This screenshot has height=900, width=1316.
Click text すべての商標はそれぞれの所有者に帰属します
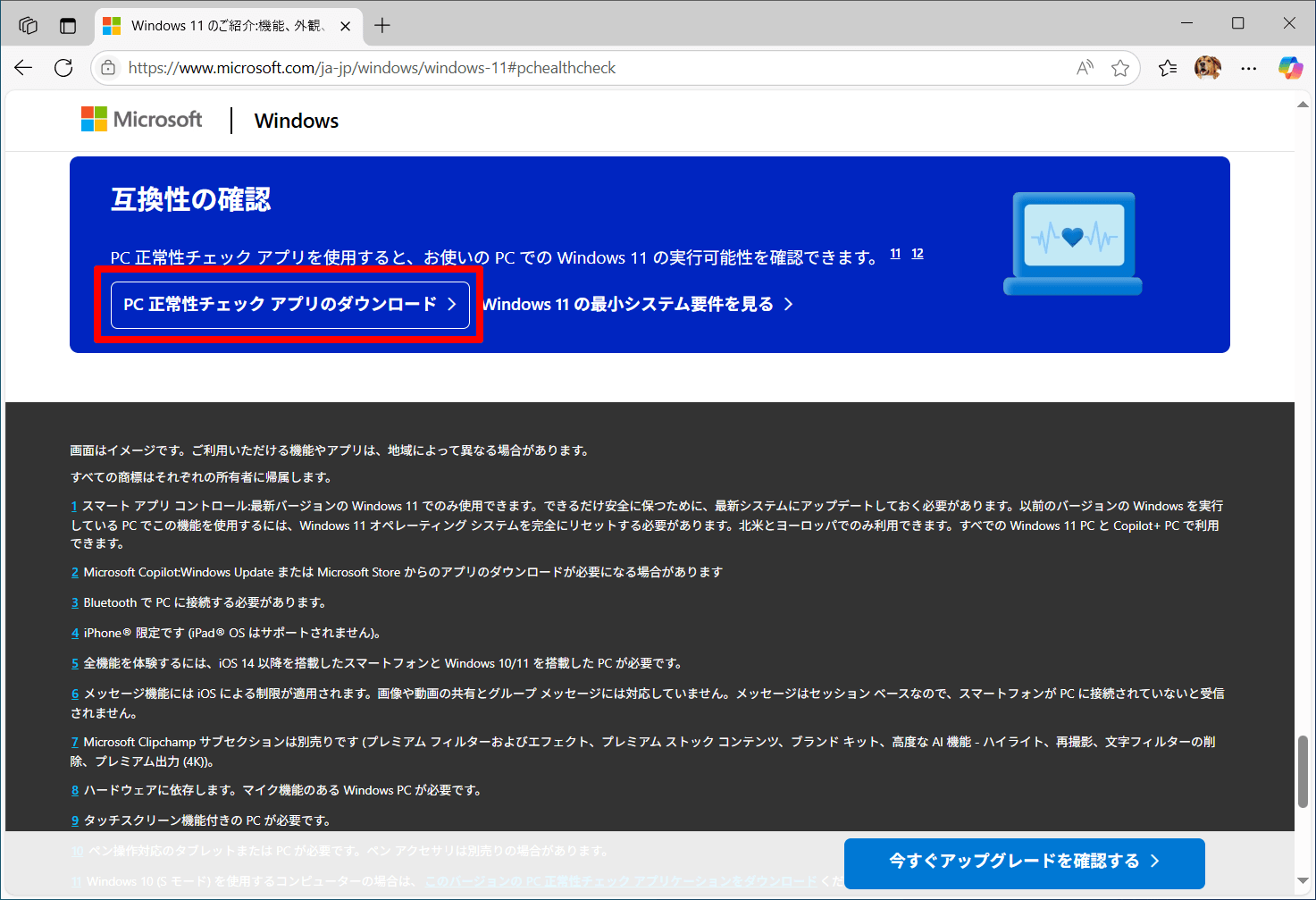pos(202,477)
